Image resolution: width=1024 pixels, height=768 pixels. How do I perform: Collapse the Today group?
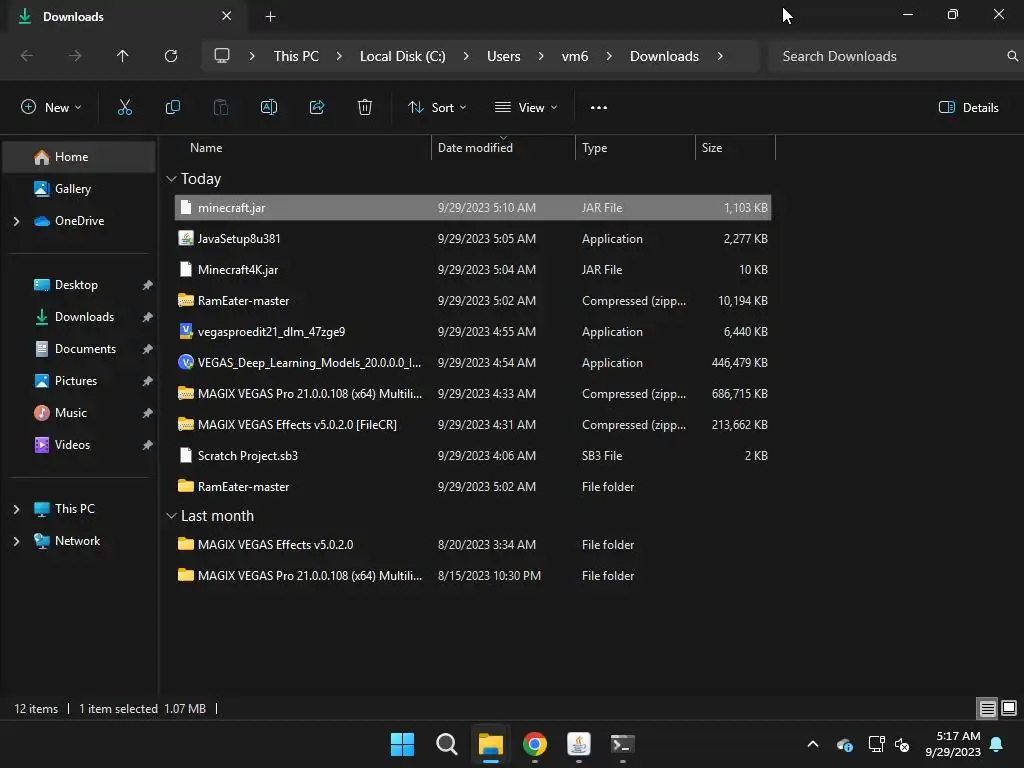(171, 179)
